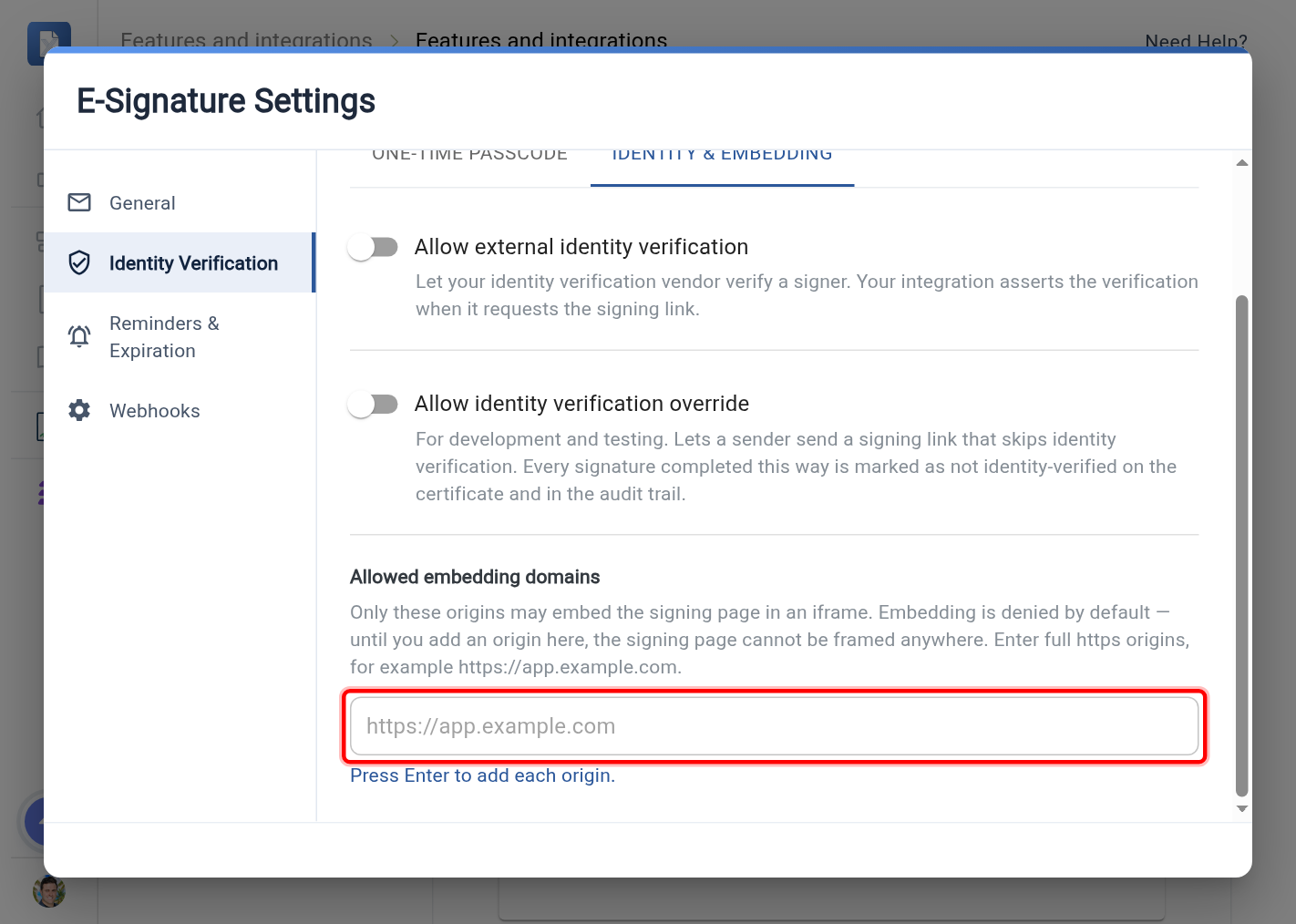The width and height of the screenshot is (1296, 924).
Task: Toggle Allow external identity verification switch
Action: [373, 247]
